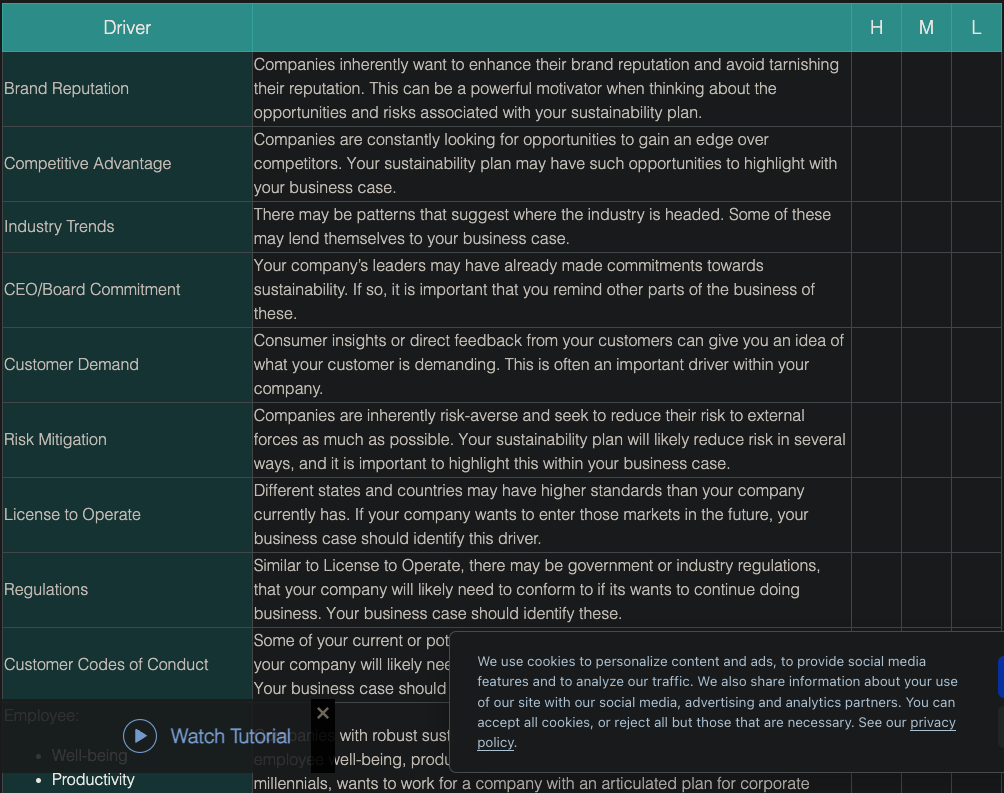1004x793 pixels.
Task: Close the Watch Tutorial popup
Action: [322, 713]
